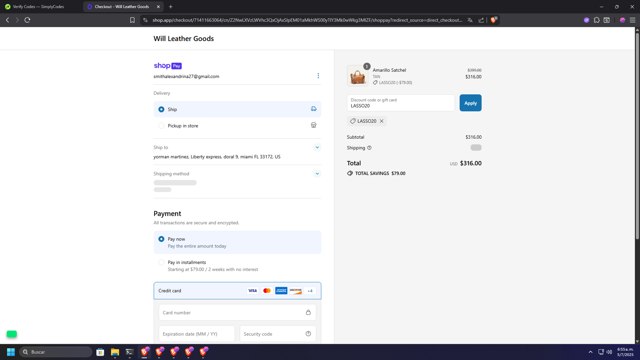The width and height of the screenshot is (640, 360).
Task: Click the Mastercard logo
Action: 267,291
